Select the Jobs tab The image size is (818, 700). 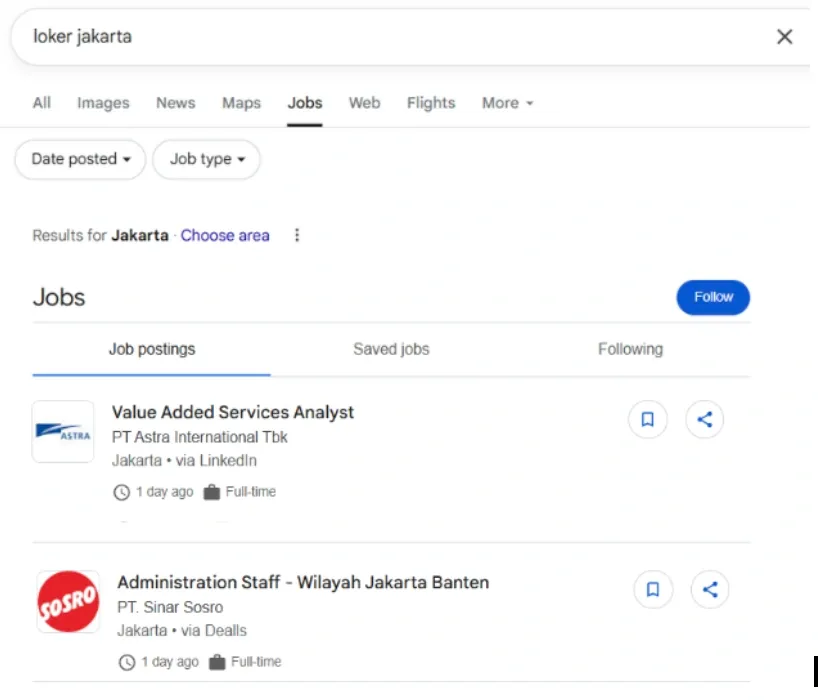click(305, 103)
